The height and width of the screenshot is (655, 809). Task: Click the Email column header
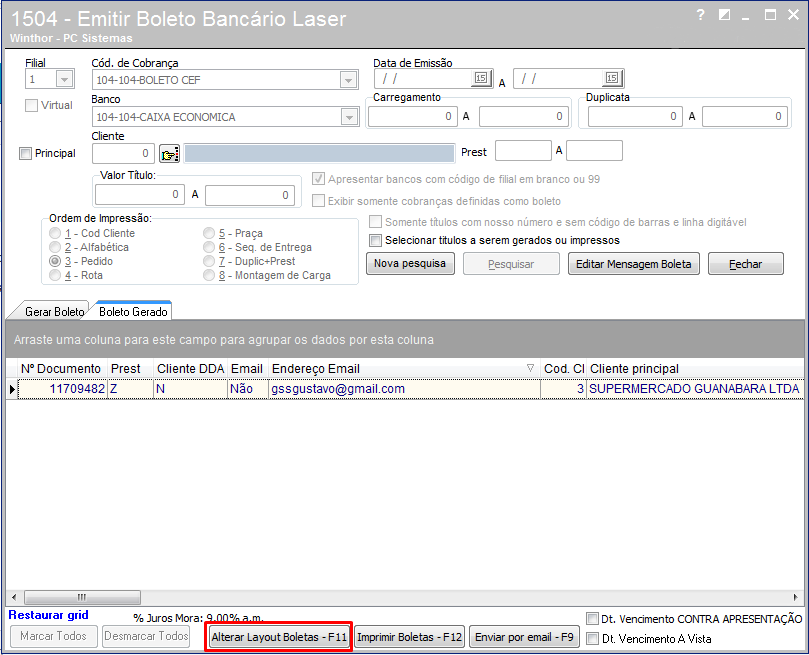pyautogui.click(x=248, y=368)
